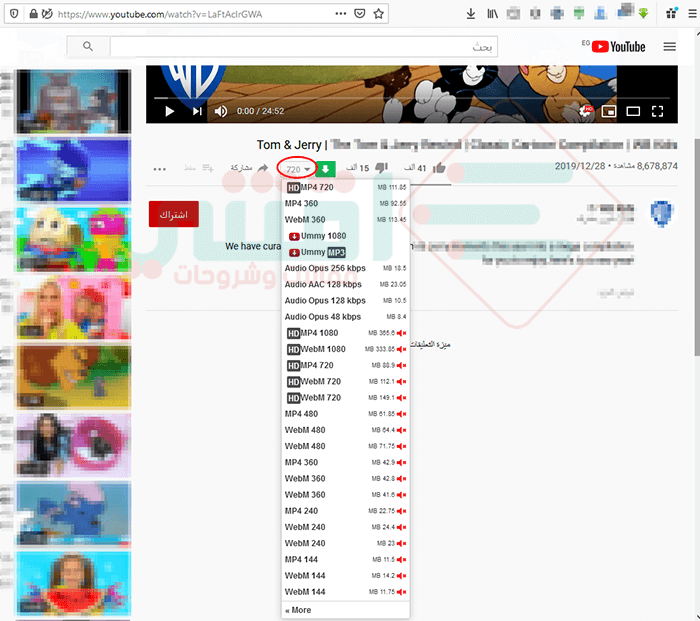Save video to playlist icon
Image resolution: width=700 pixels, height=621 pixels.
[208, 168]
